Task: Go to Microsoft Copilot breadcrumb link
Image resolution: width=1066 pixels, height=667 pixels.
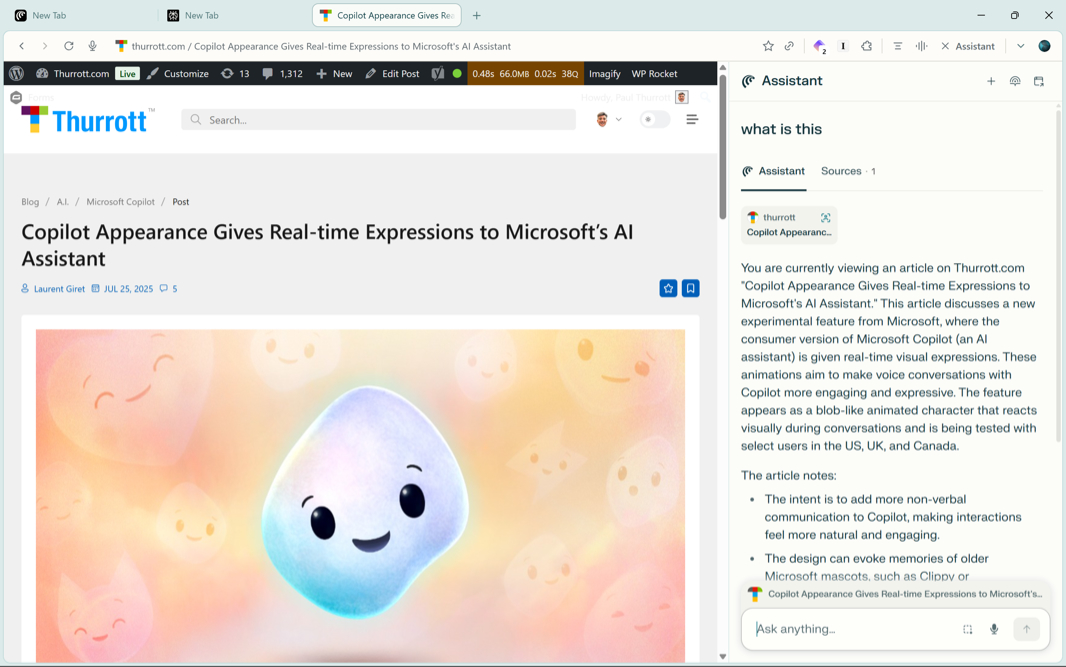Action: pos(120,202)
